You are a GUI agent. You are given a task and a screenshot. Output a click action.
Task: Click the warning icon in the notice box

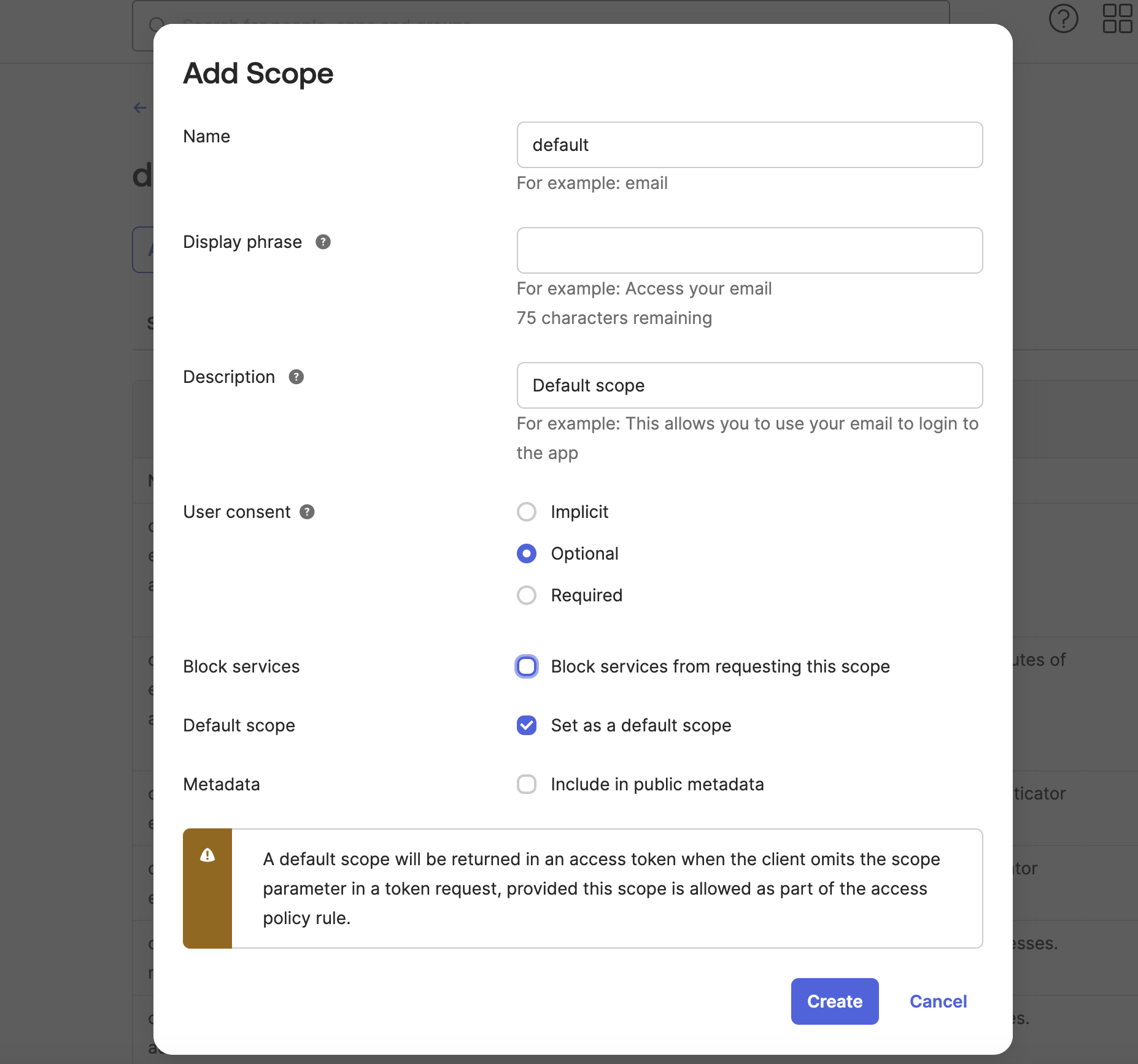[207, 855]
